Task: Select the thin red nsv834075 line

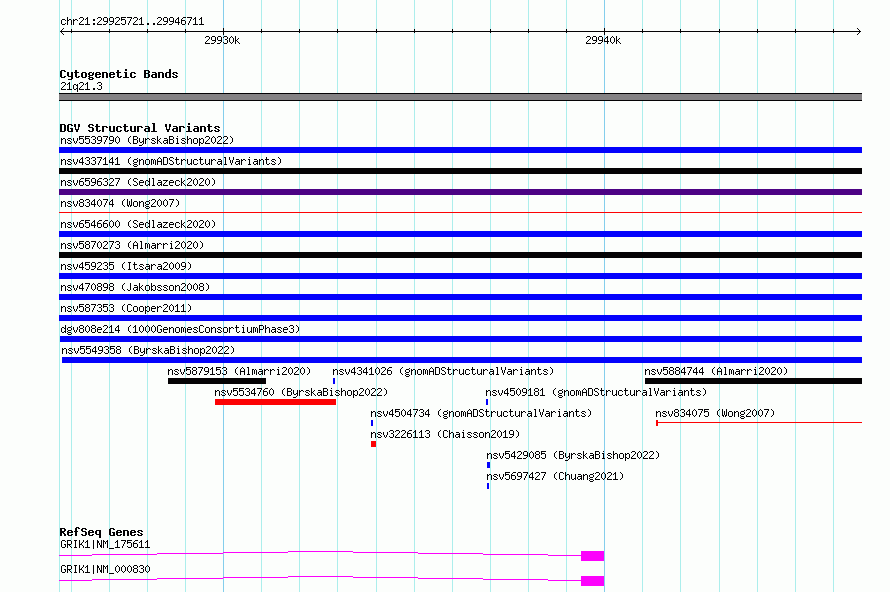Action: 759,423
